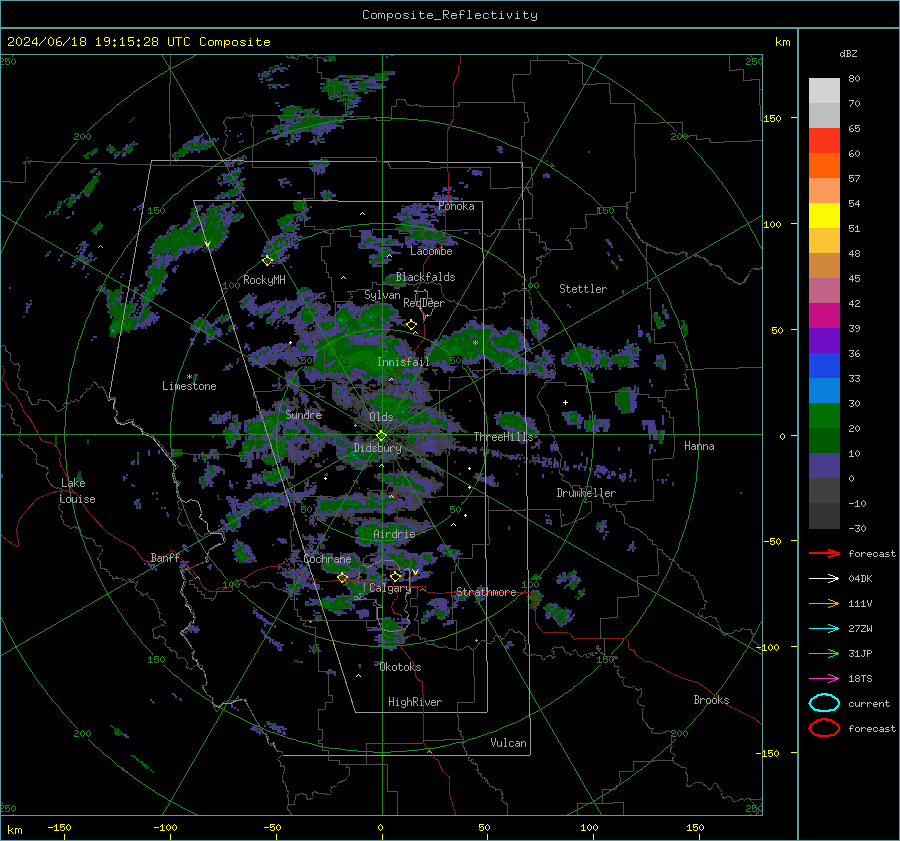
Task: Click the 2024/06/18 19:15:28 UTC timestamp
Action: [138, 42]
